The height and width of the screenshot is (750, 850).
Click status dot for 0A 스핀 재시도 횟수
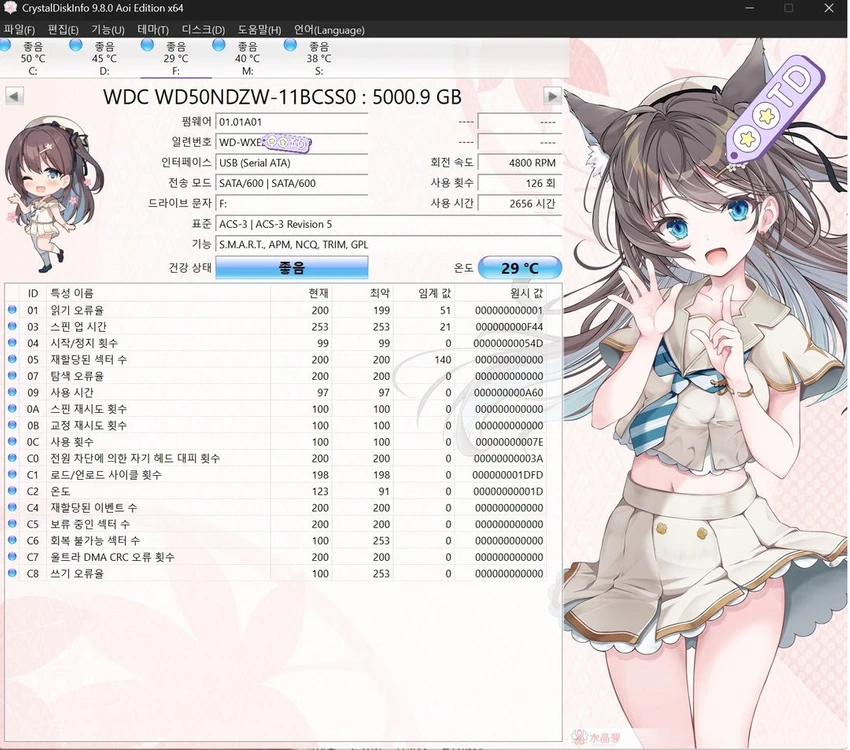click(12, 408)
